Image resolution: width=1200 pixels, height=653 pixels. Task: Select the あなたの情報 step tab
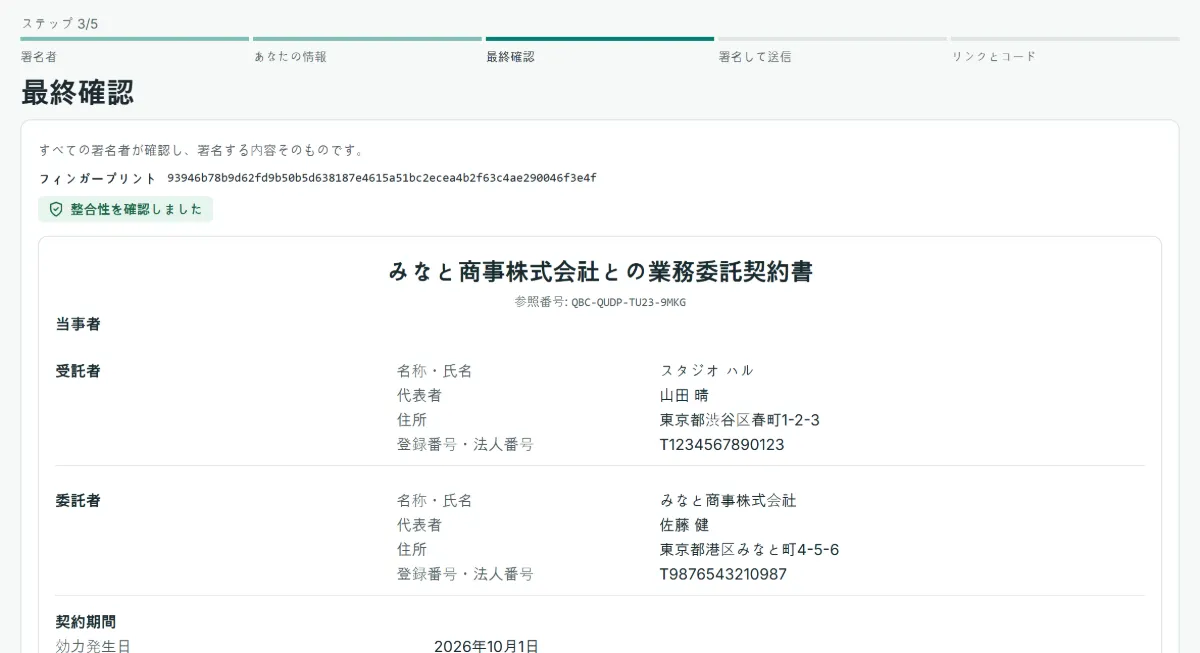tap(367, 51)
